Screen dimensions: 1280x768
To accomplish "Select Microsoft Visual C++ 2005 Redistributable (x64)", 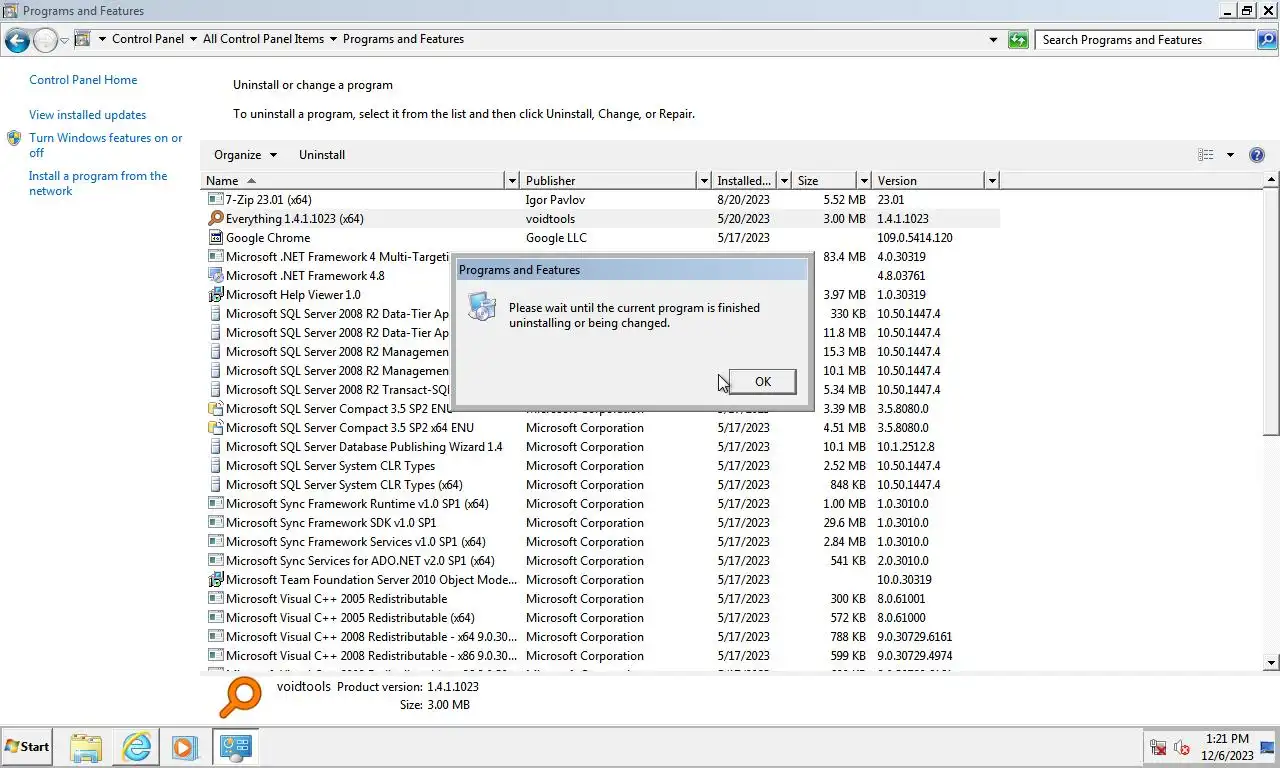I will [x=602, y=618].
